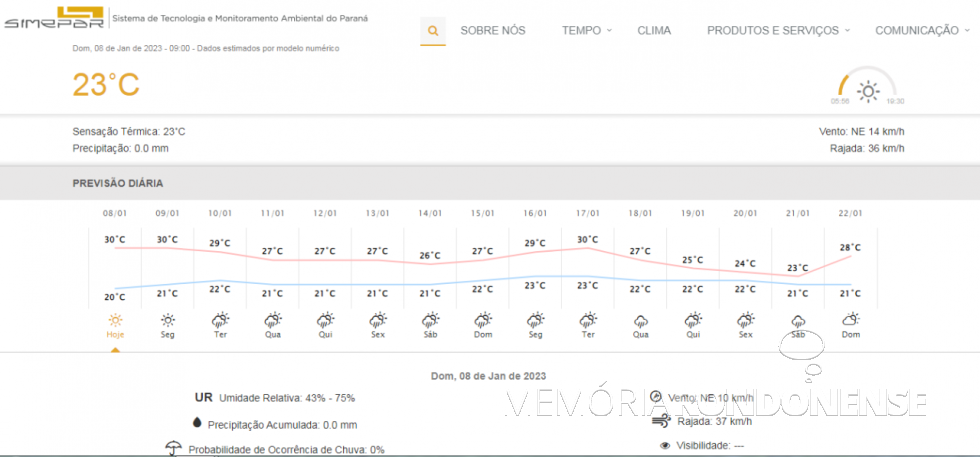Open the SOBRE NÓS menu item
Image resolution: width=980 pixels, height=457 pixels.
coord(492,30)
